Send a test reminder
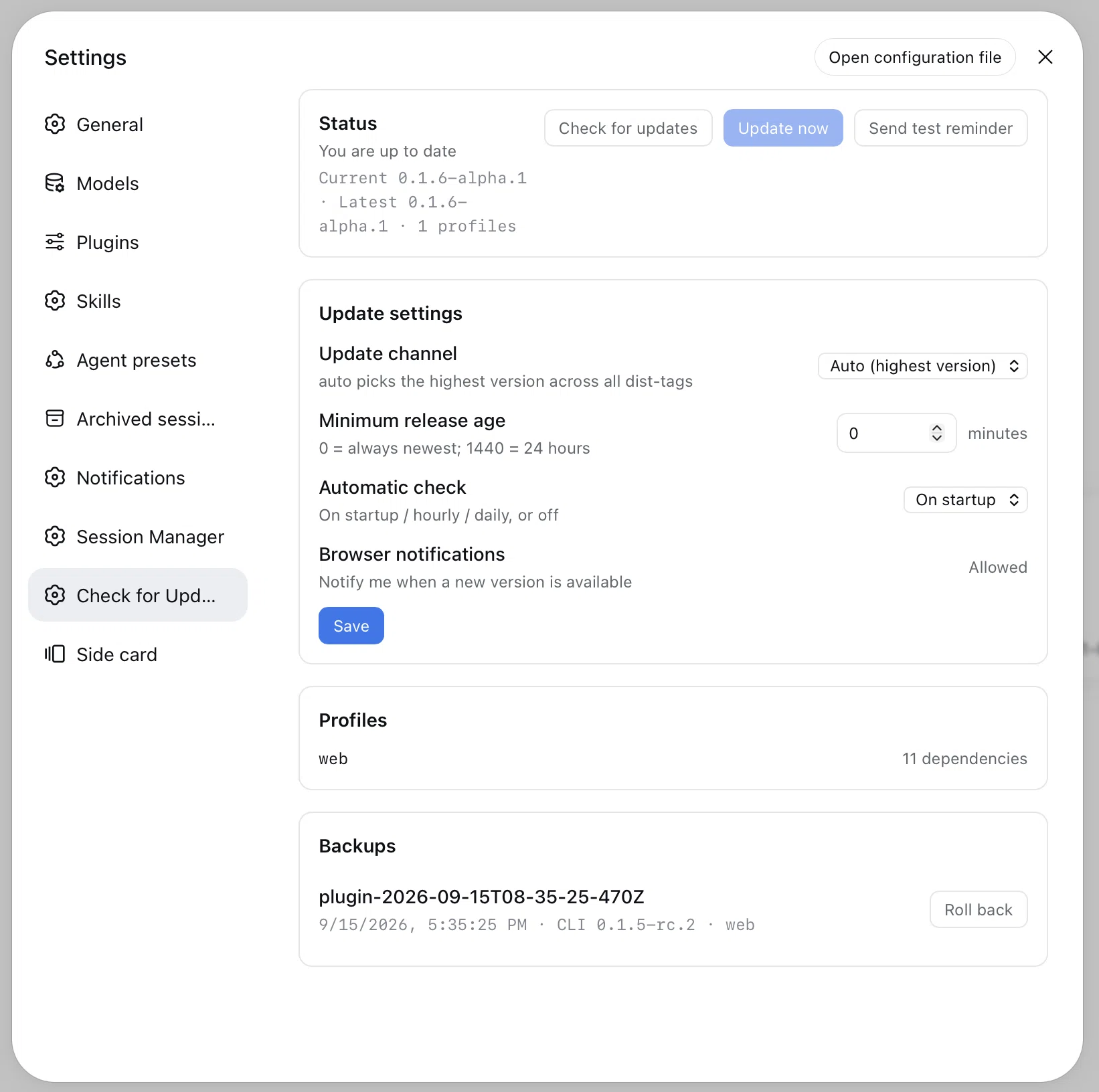 click(x=940, y=128)
